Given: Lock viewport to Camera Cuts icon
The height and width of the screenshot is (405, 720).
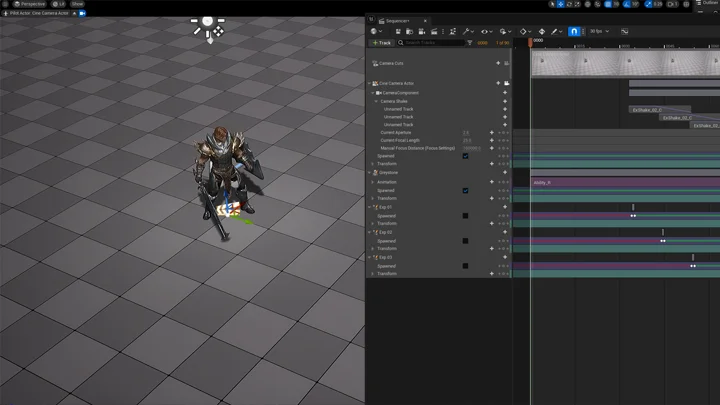Looking at the screenshot, I should tap(506, 63).
